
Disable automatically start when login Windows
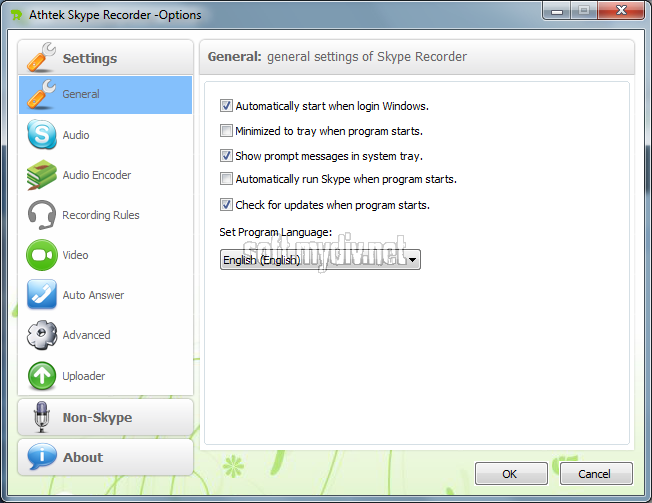coord(226,106)
